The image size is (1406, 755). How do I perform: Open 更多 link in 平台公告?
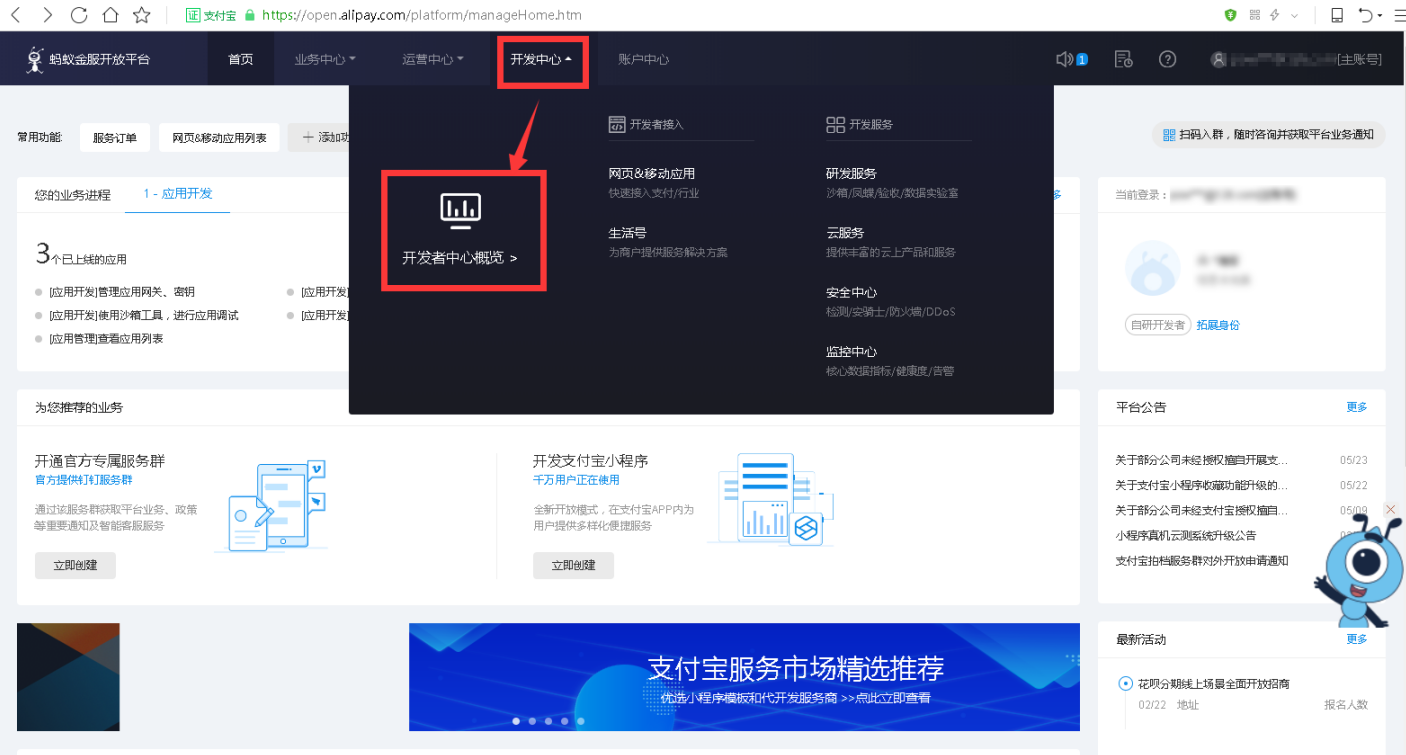[x=1356, y=407]
